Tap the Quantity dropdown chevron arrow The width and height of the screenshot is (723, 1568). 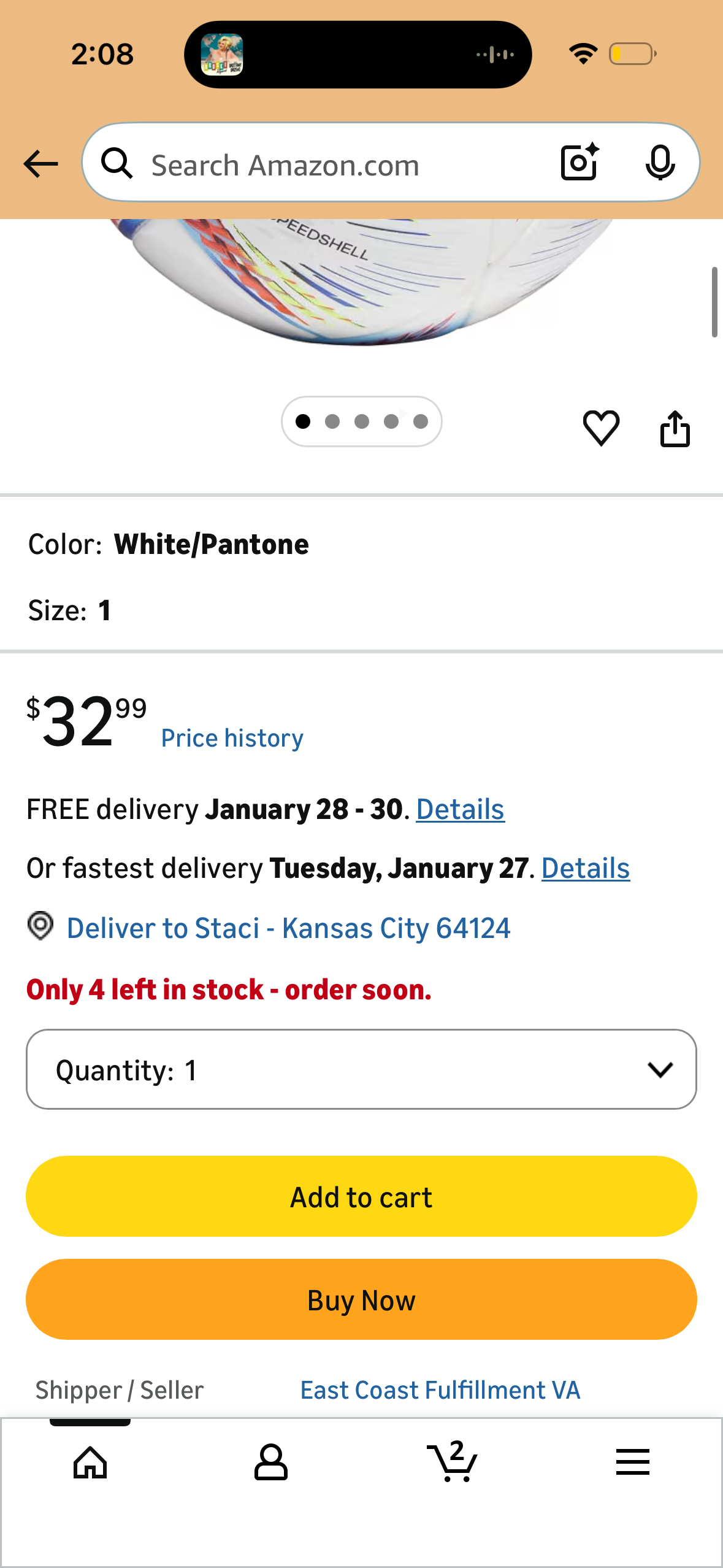click(660, 1069)
